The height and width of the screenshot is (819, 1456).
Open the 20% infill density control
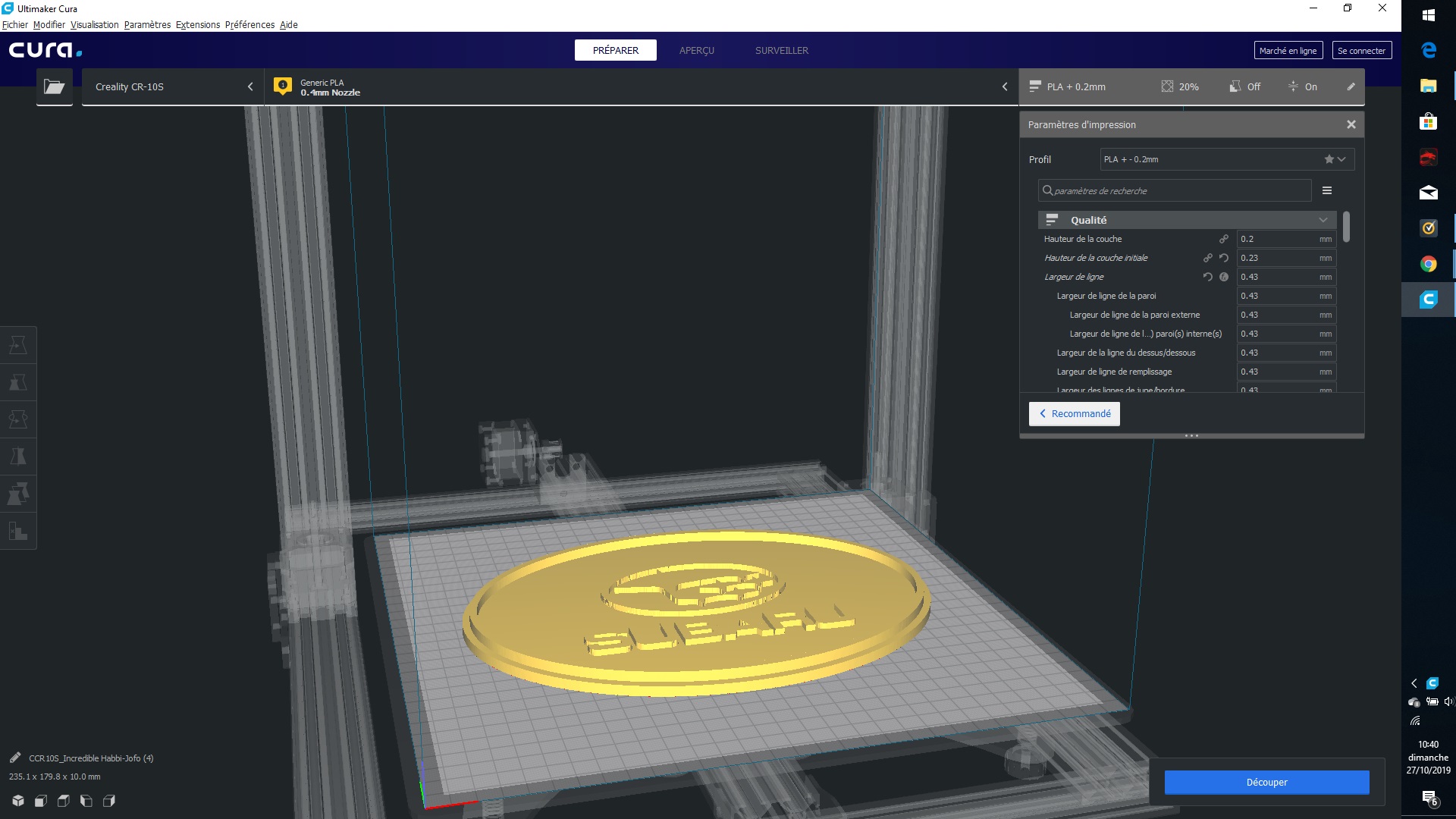[x=1181, y=86]
